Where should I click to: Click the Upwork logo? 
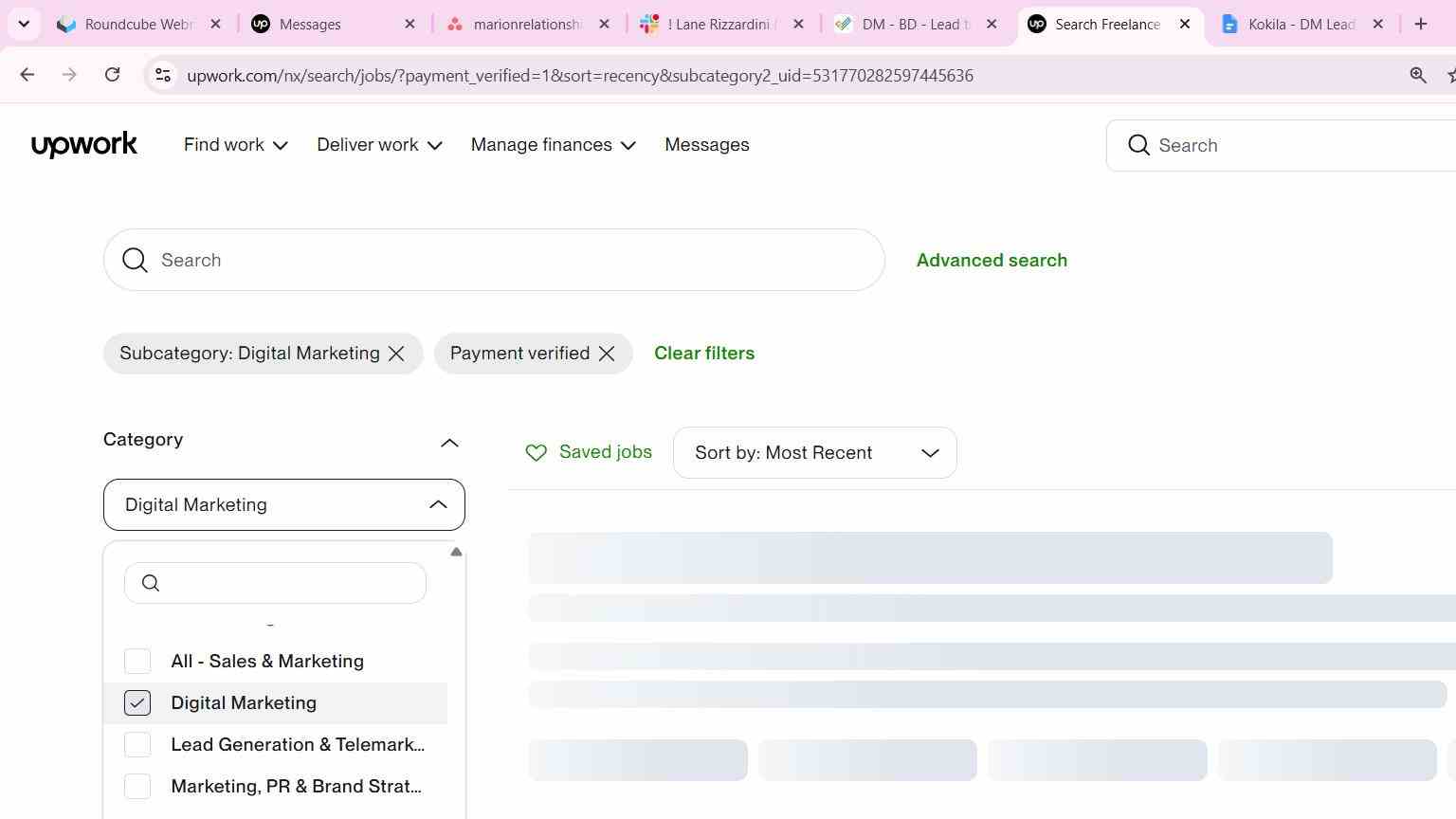coord(84,145)
